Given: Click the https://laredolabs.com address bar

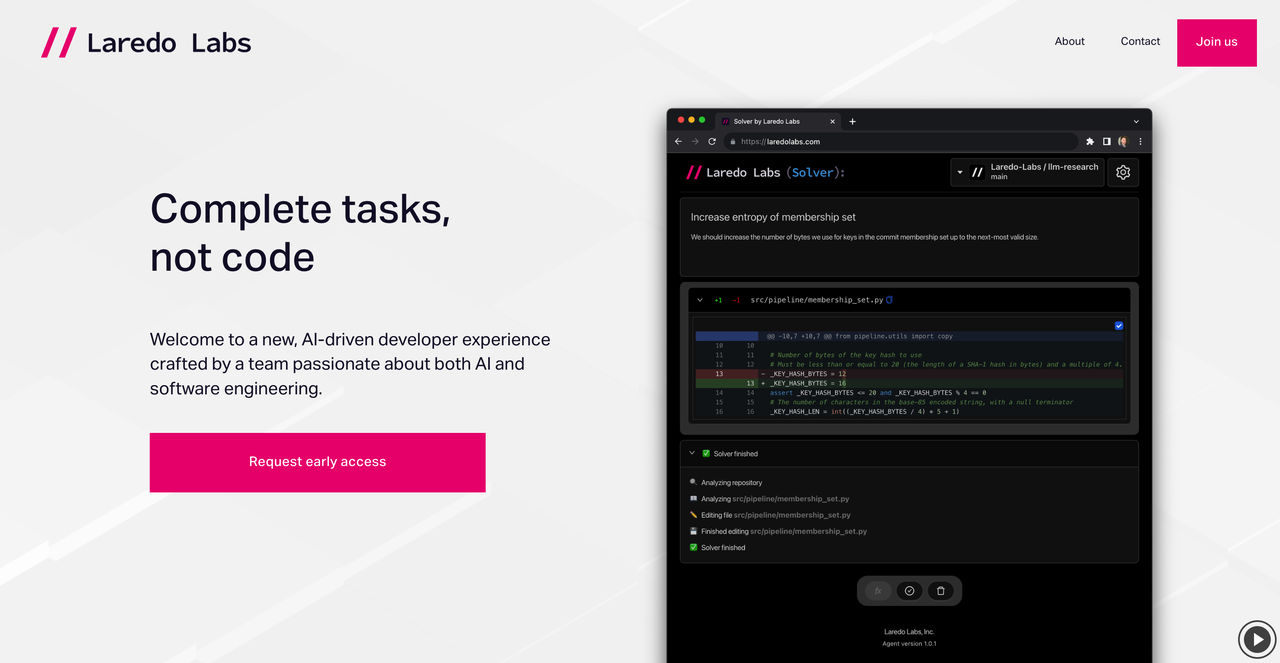Looking at the screenshot, I should (900, 141).
